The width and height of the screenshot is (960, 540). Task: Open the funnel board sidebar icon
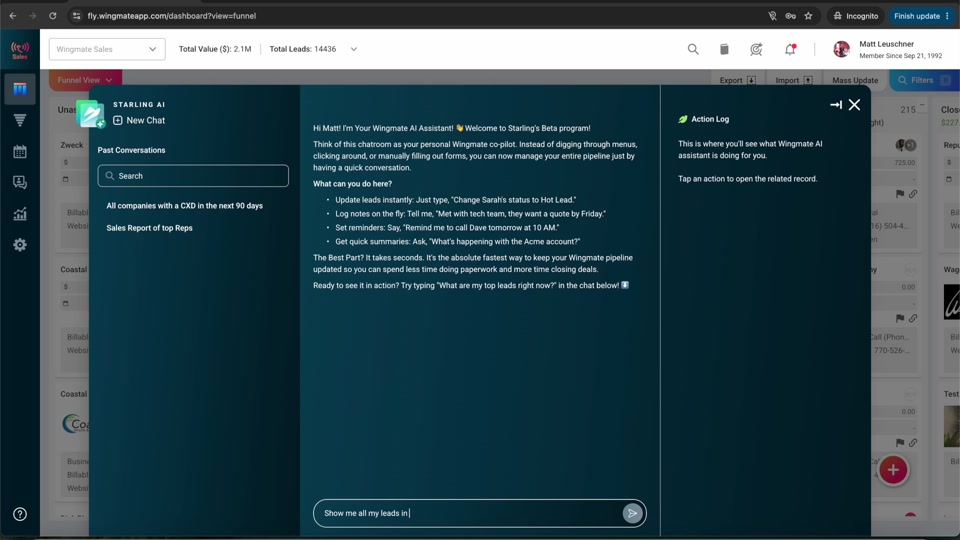click(20, 89)
